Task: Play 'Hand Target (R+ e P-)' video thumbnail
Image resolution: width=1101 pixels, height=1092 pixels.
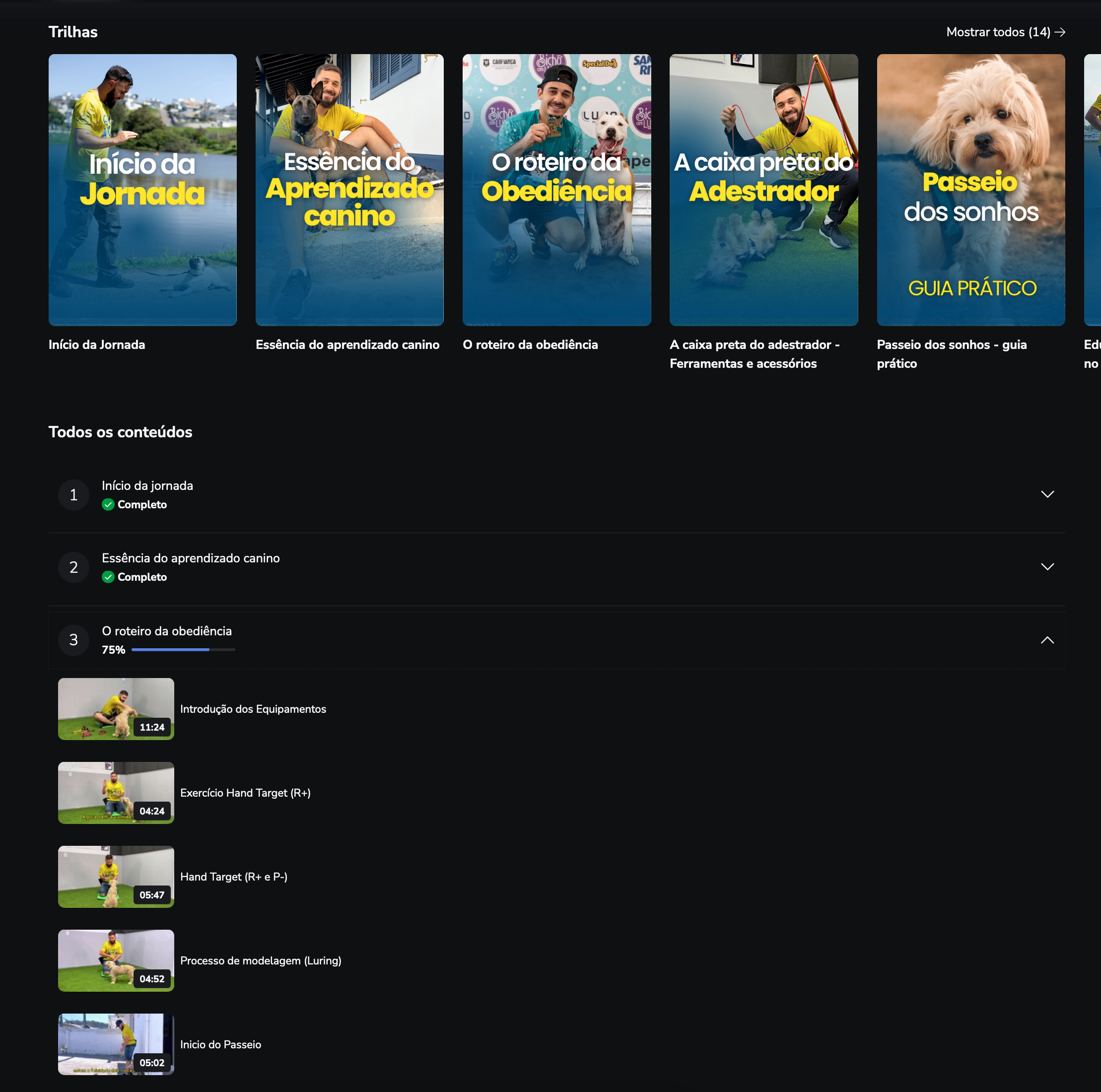Action: pyautogui.click(x=116, y=877)
